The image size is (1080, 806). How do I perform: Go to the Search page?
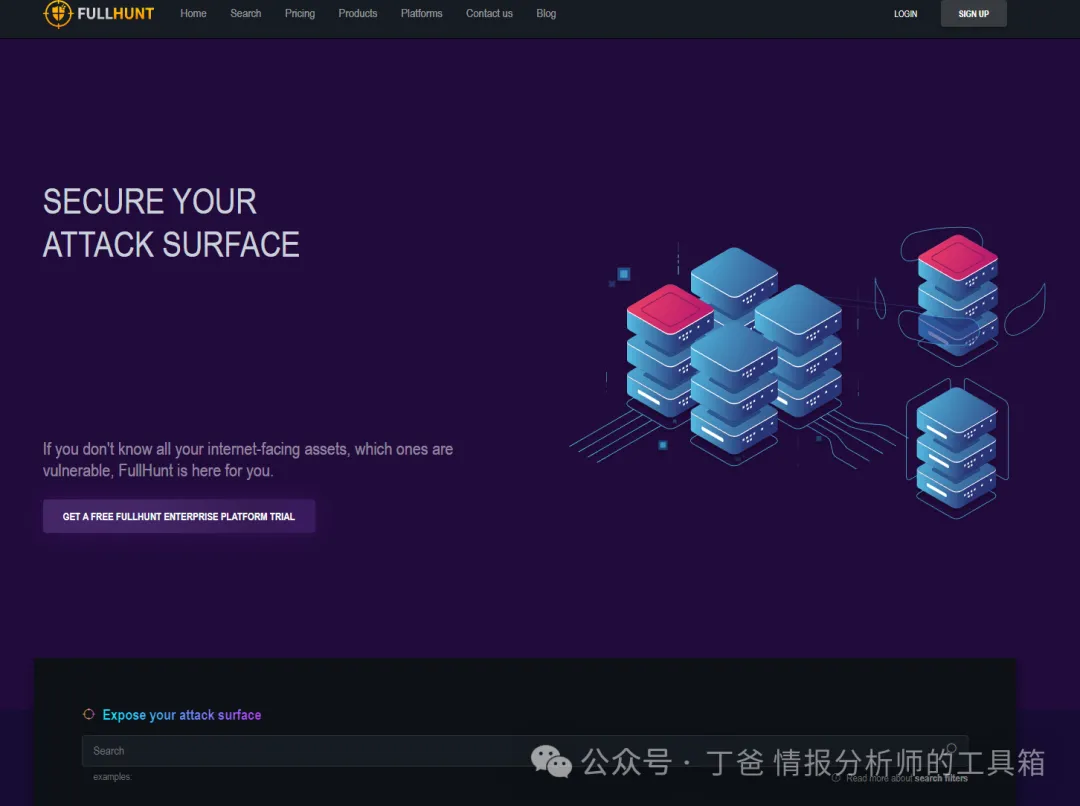click(x=246, y=13)
